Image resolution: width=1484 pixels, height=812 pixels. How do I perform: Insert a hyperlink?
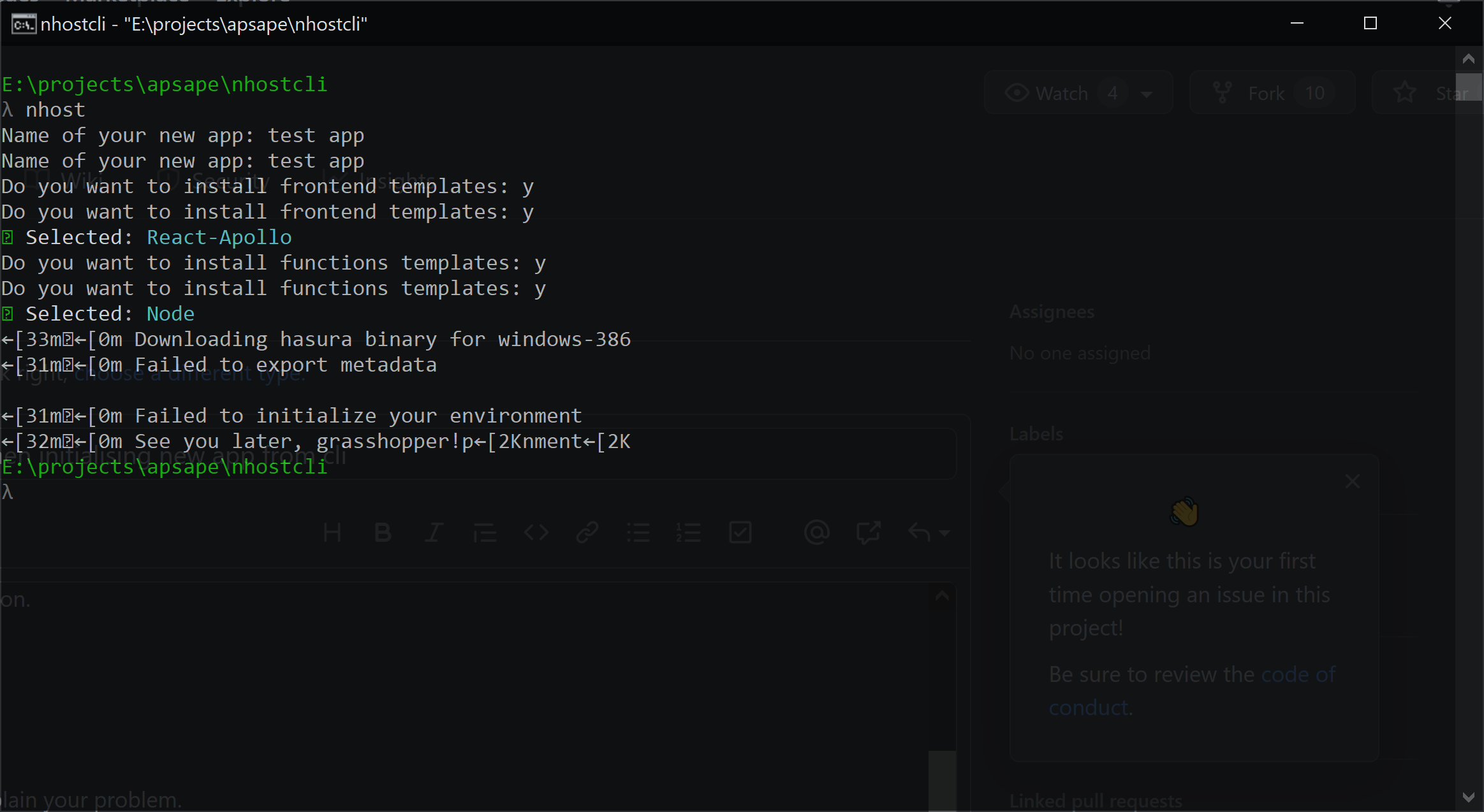pos(587,532)
